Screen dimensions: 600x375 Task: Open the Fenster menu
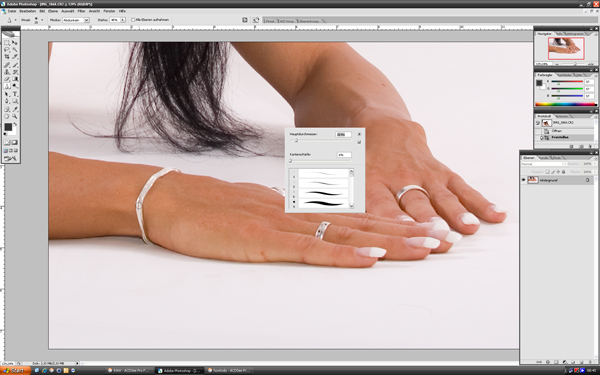(x=109, y=11)
